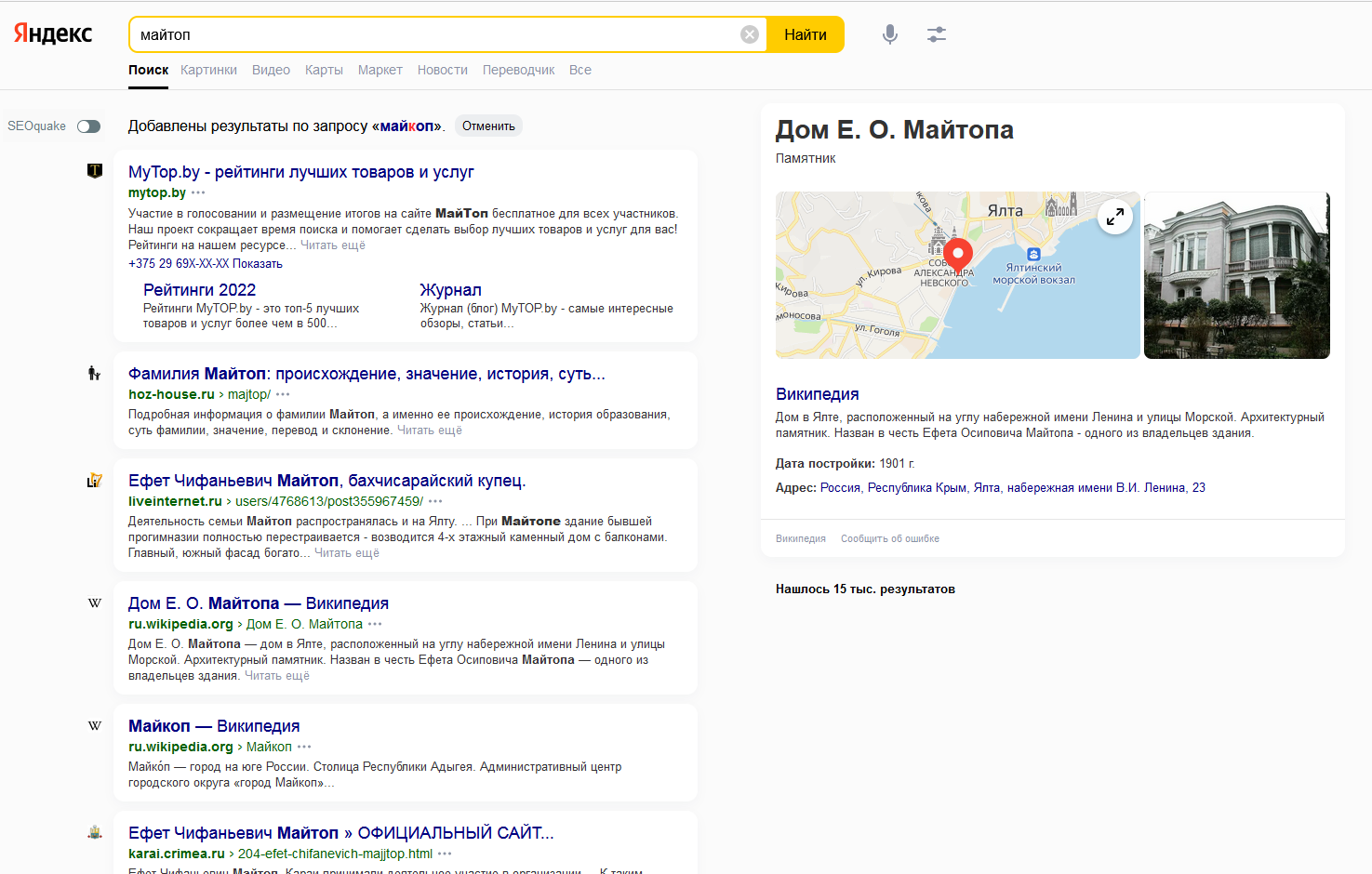Open Фамилия Майтоп result title

point(366,374)
